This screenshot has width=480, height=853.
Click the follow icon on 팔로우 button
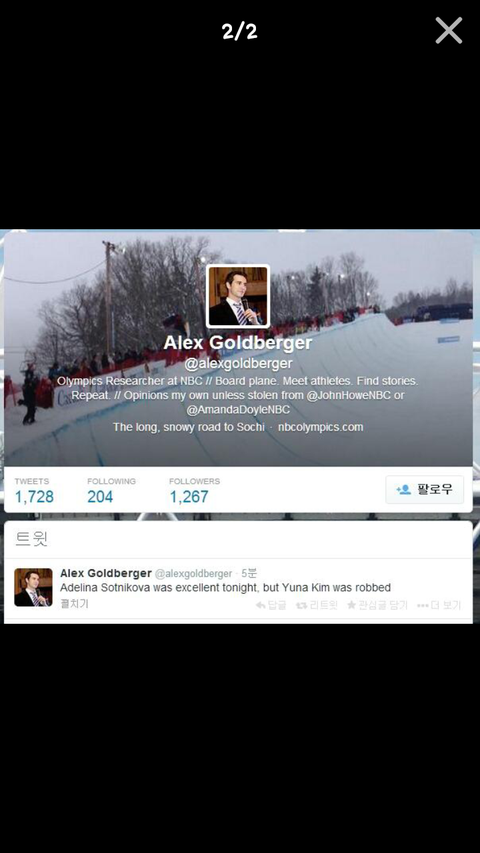coord(403,490)
